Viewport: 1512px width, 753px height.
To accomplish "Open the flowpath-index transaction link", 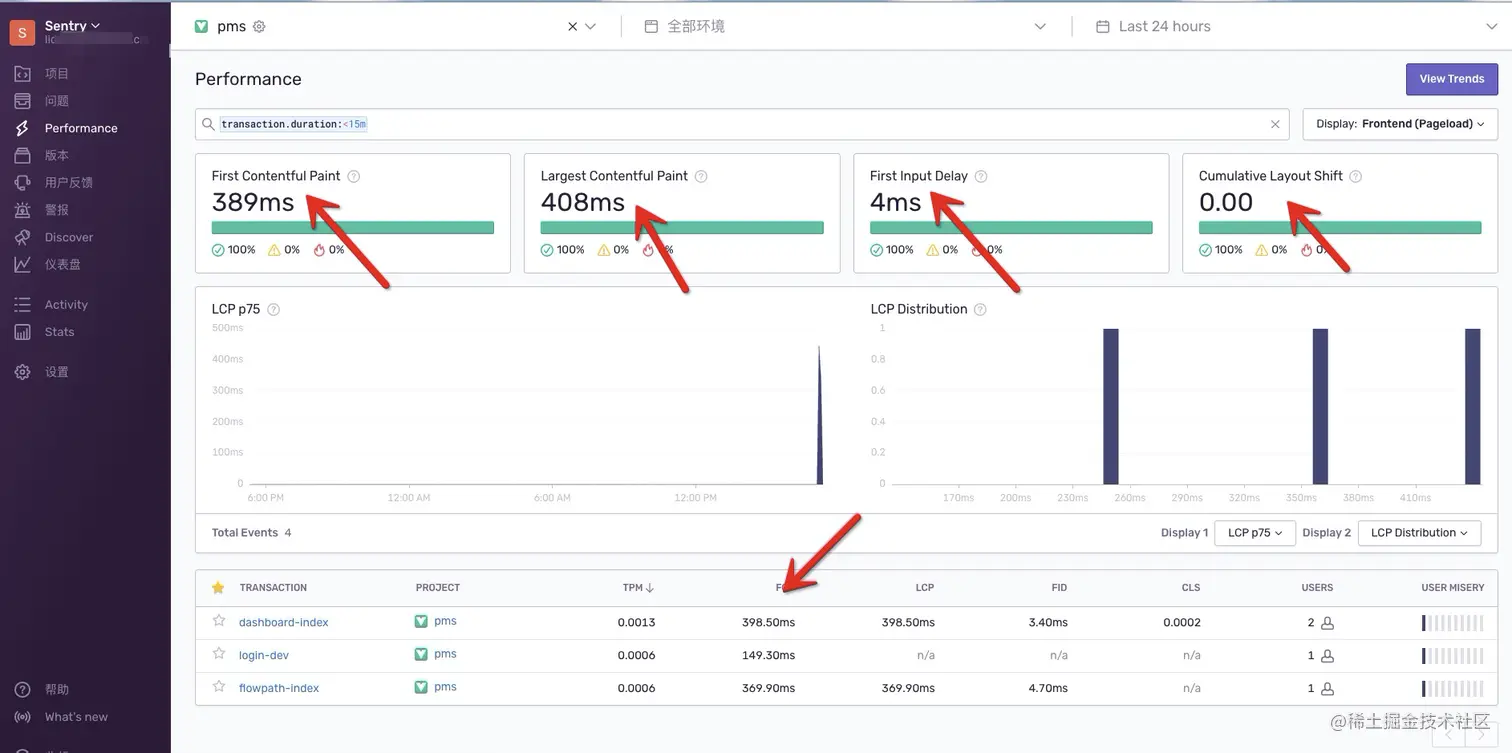I will point(279,688).
